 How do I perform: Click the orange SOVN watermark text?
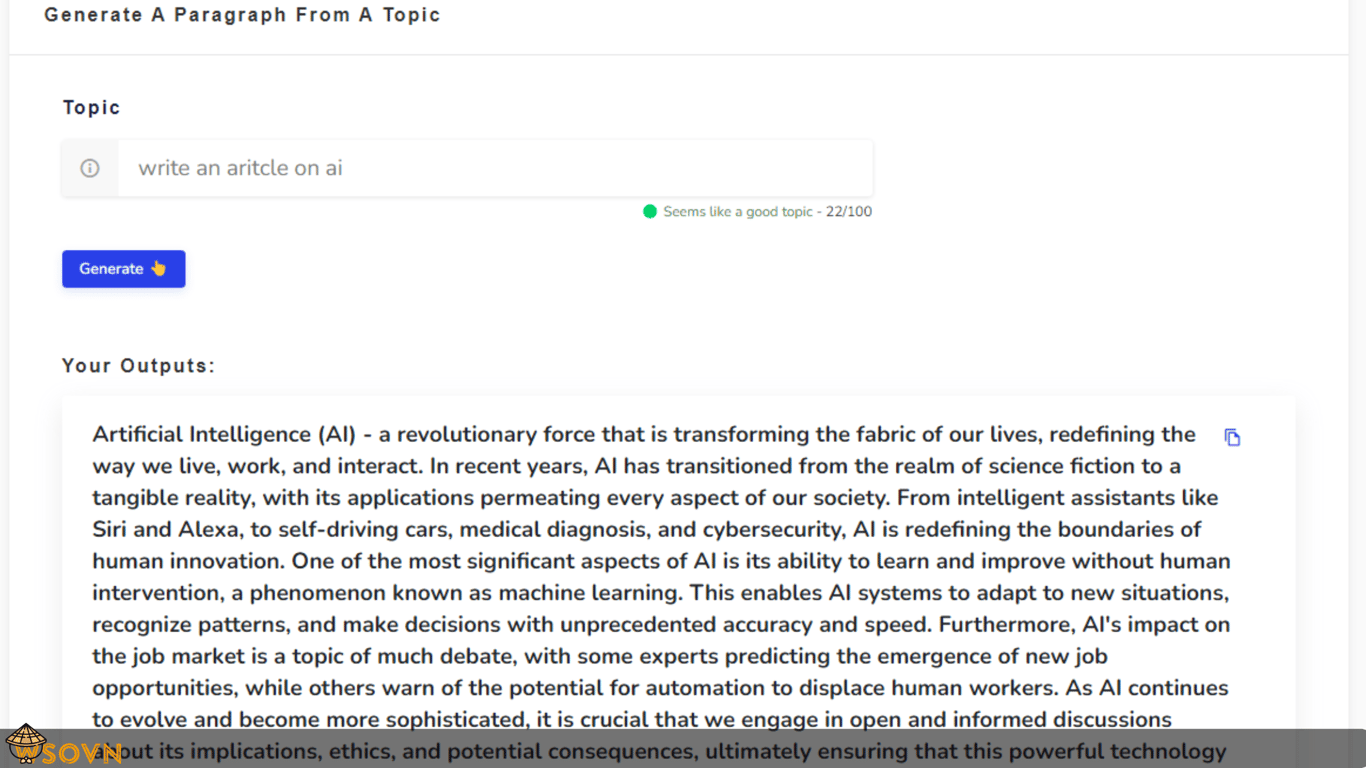coord(82,753)
